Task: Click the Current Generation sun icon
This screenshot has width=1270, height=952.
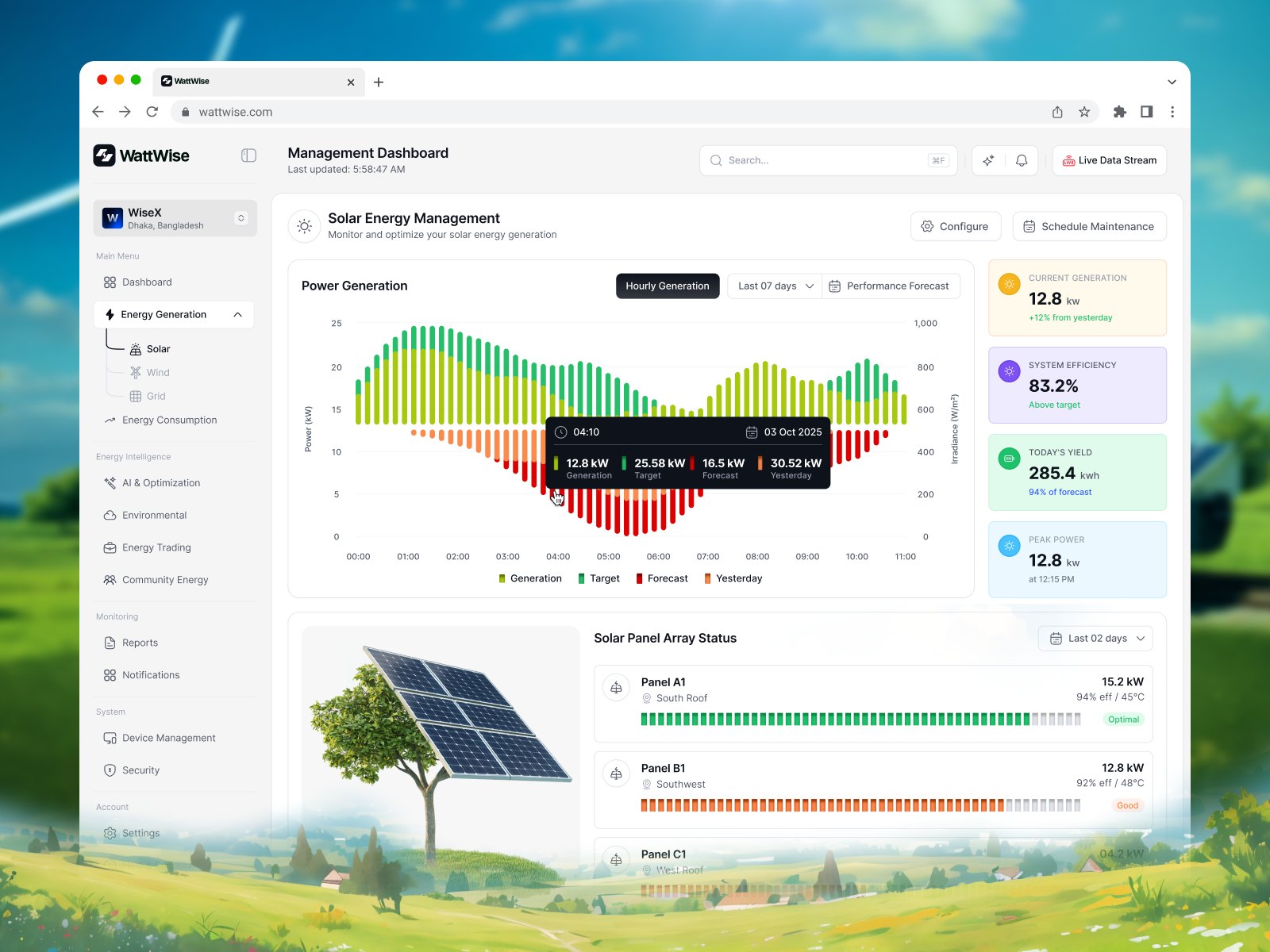Action: pyautogui.click(x=1009, y=284)
